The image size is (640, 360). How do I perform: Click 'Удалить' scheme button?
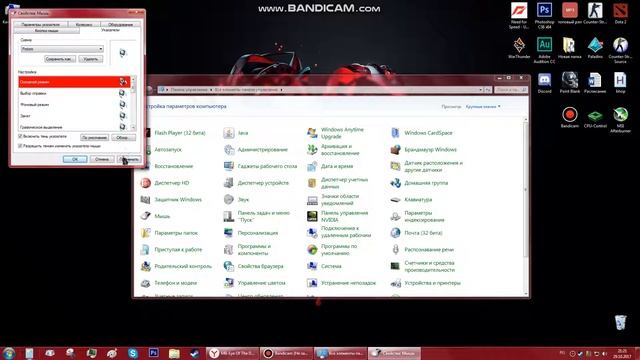click(x=91, y=59)
